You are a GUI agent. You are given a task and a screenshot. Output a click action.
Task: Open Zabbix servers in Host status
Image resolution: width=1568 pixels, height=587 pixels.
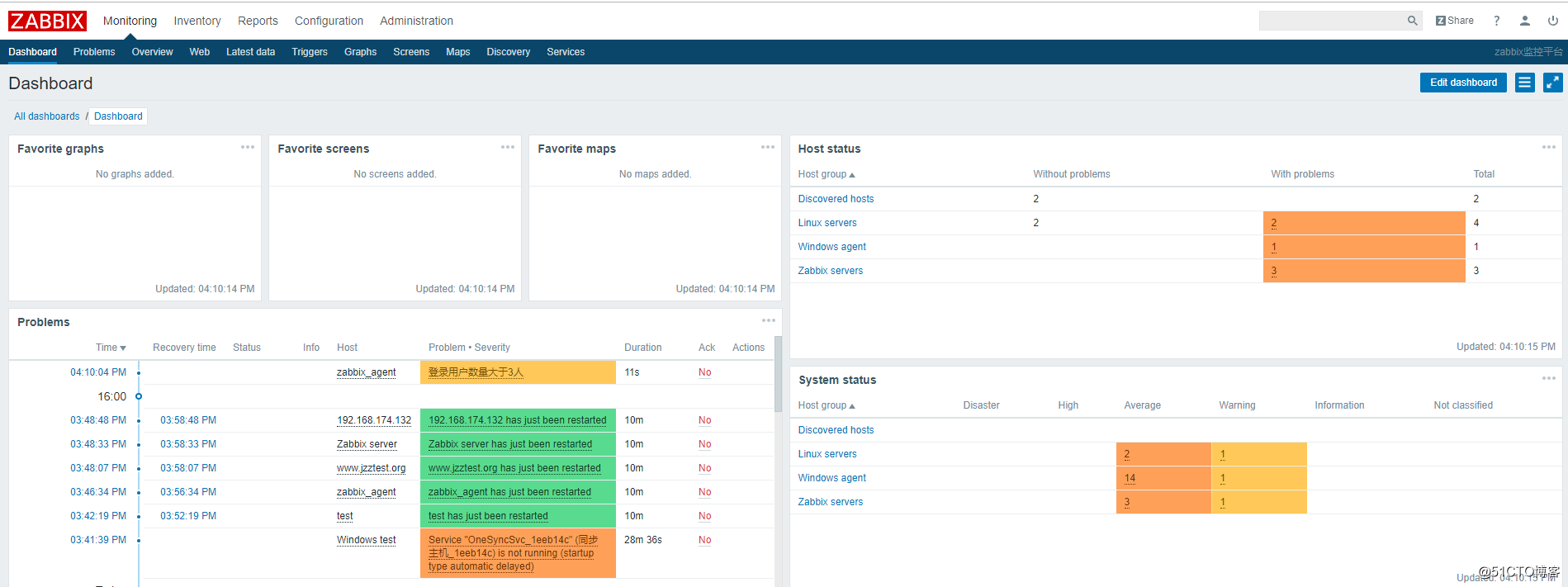point(831,271)
